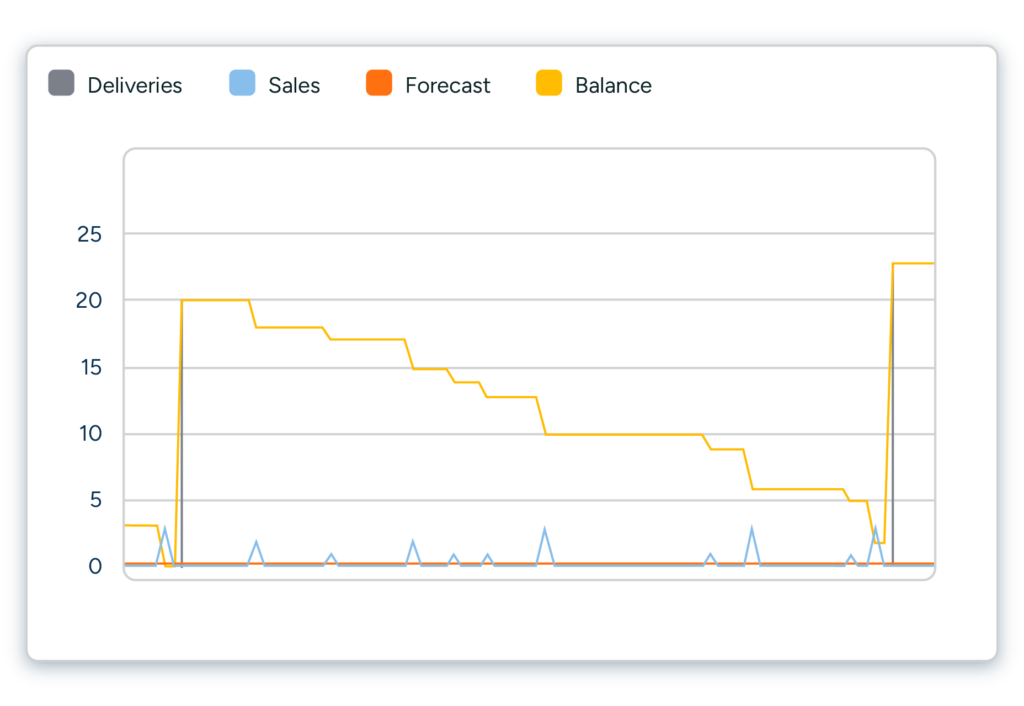Click the gray Deliveries legend swatch
Image resolution: width=1024 pixels, height=706 pixels.
coord(60,85)
